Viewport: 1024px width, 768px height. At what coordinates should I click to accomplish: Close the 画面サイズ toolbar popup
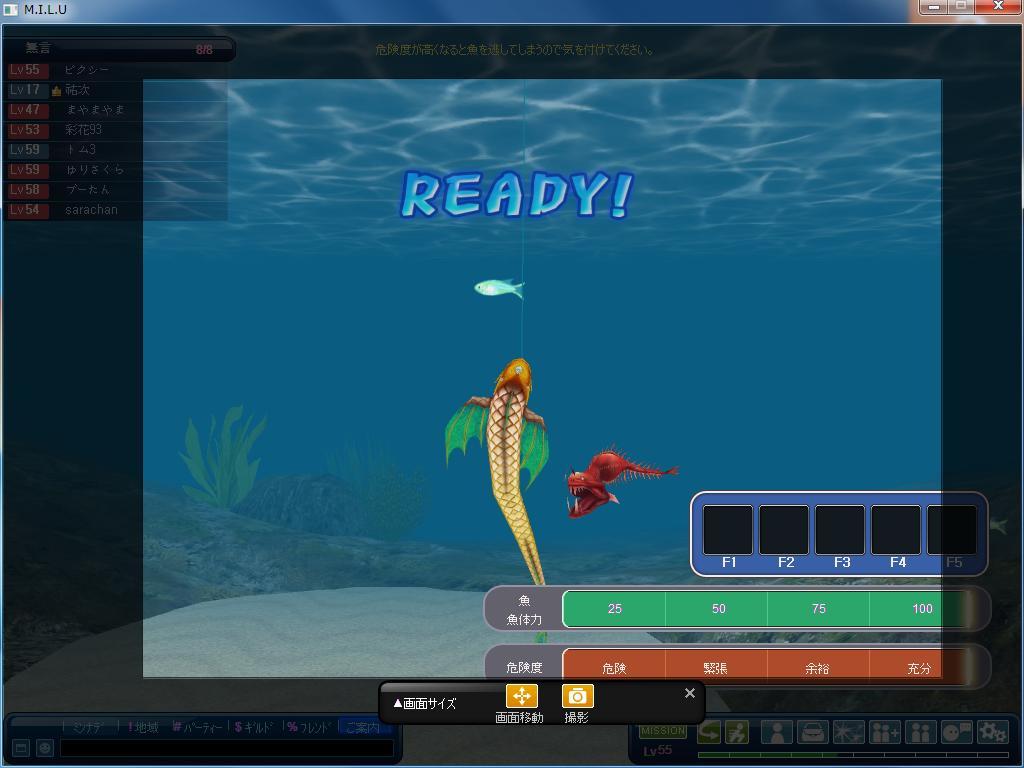click(690, 693)
